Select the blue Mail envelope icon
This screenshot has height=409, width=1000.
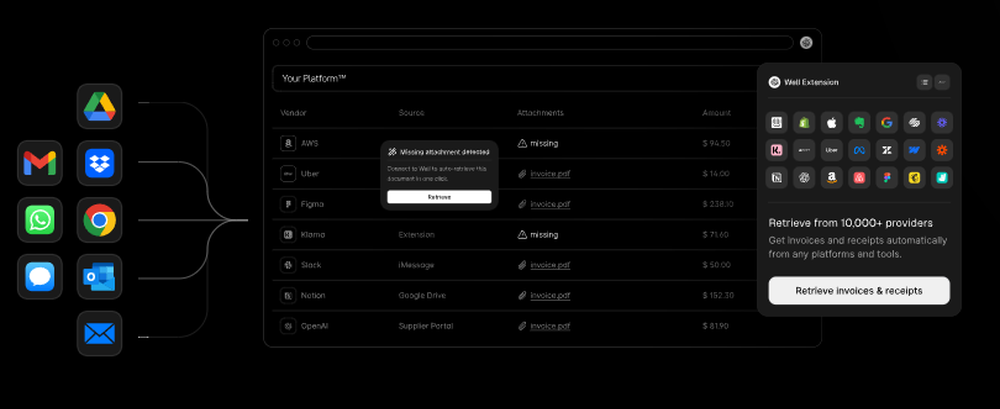click(x=99, y=333)
